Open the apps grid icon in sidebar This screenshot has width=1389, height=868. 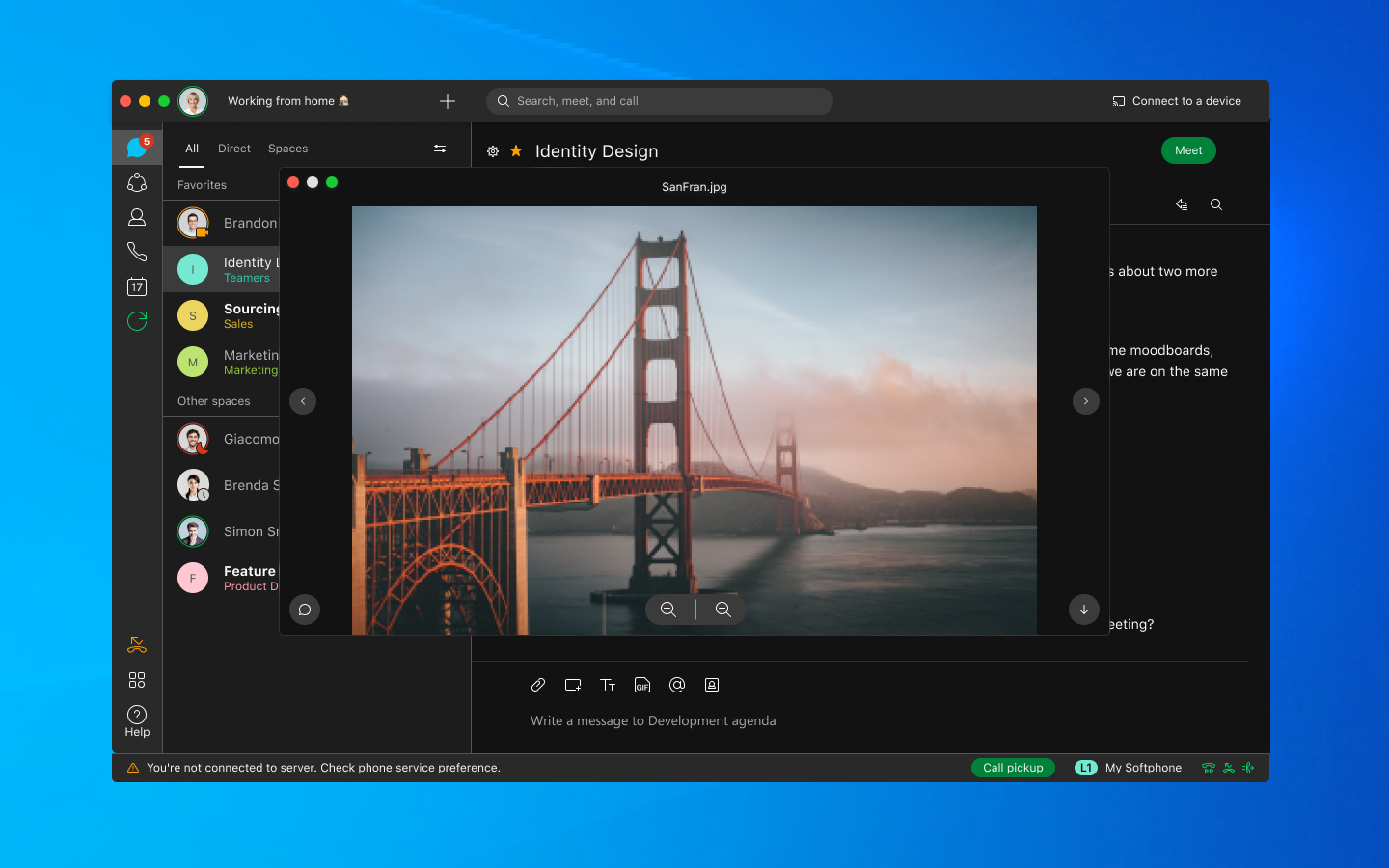(x=137, y=680)
